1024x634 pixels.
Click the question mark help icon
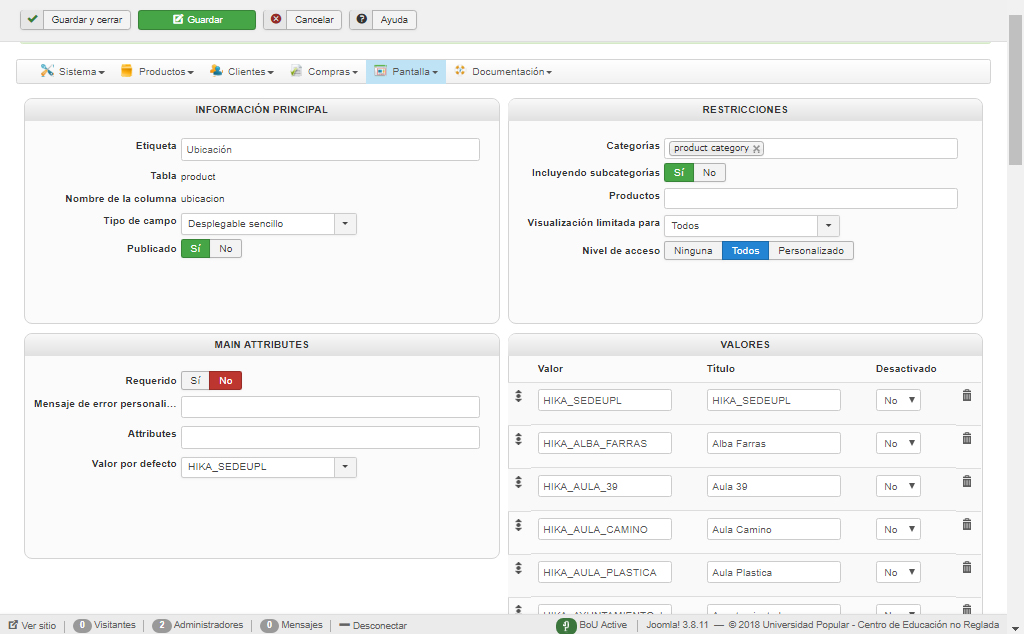click(x=361, y=19)
